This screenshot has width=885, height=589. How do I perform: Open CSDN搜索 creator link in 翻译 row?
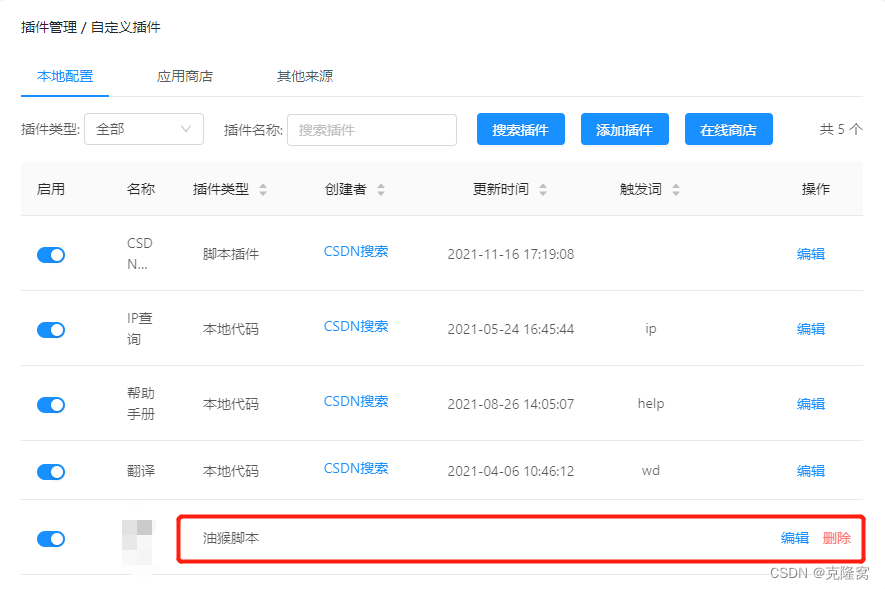356,468
